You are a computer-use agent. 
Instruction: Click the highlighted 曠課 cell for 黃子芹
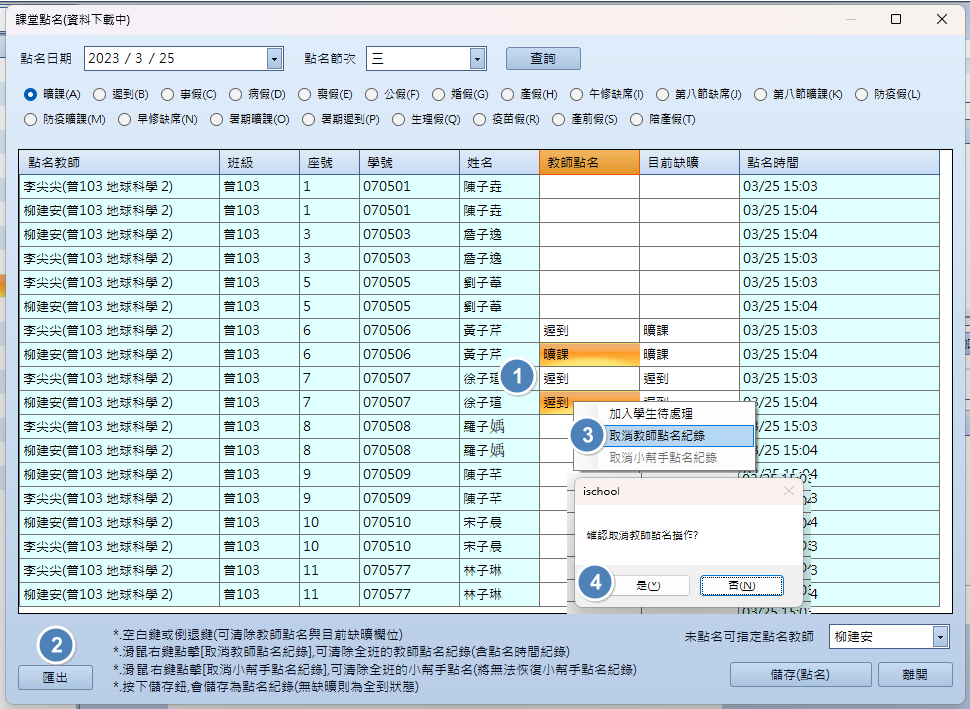589,355
